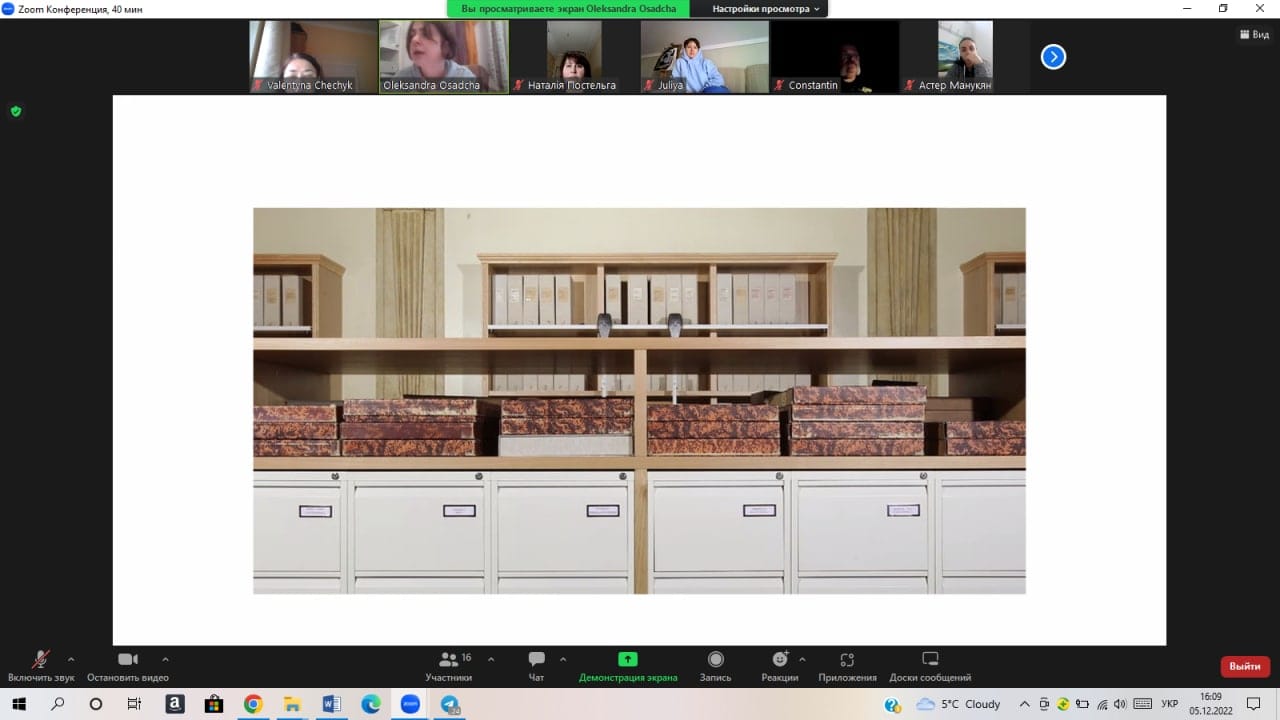The image size is (1280, 720).
Task: Click the battery icon in system tray
Action: (x=1081, y=704)
